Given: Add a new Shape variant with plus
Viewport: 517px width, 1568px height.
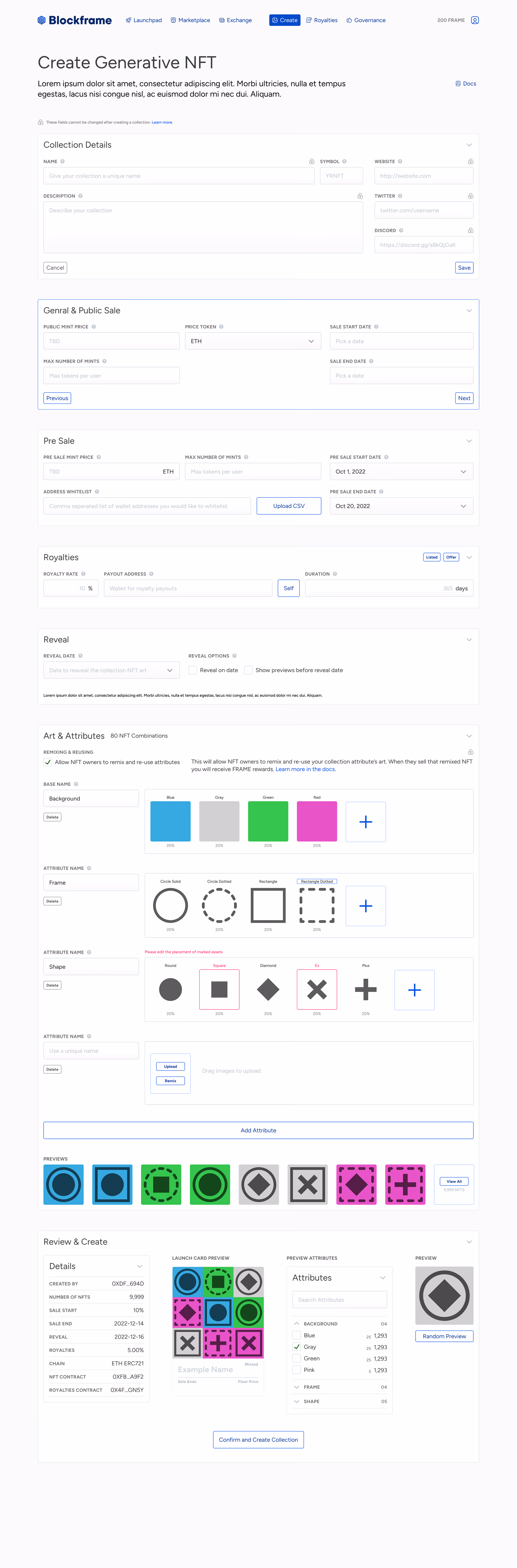Looking at the screenshot, I should click(414, 990).
